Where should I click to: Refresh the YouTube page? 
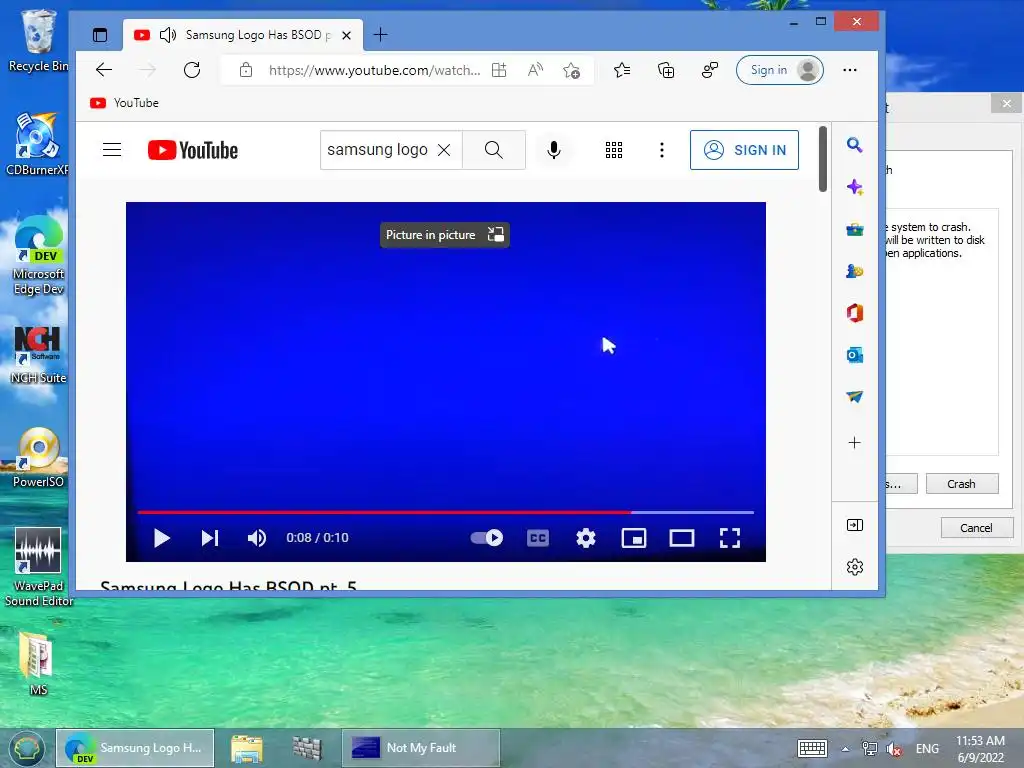192,70
